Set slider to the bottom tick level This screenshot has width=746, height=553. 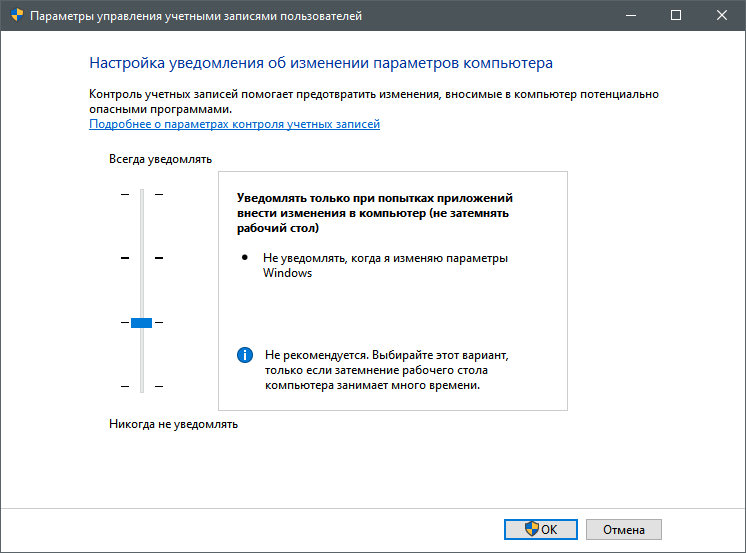click(x=142, y=386)
